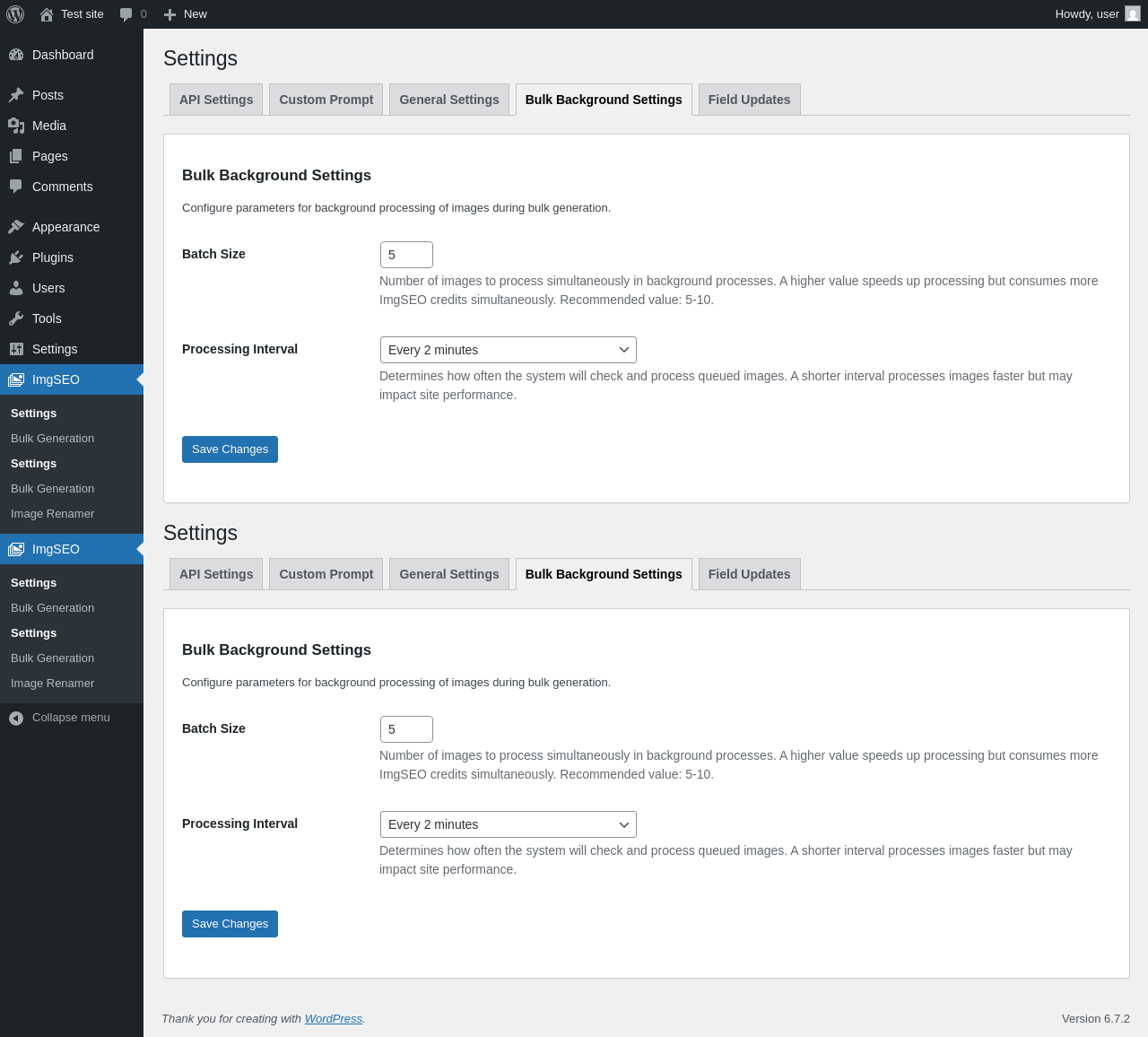Follow the WordPress footer link

(x=334, y=1019)
